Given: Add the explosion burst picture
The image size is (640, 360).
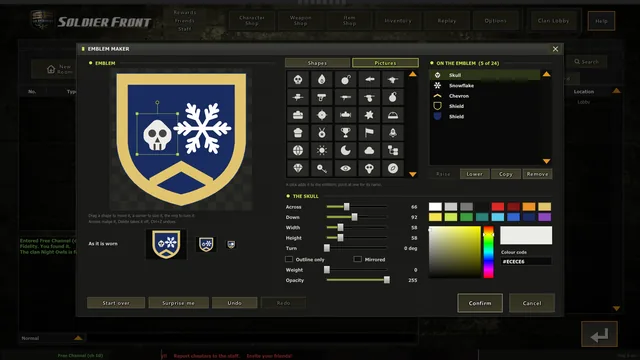Looking at the screenshot, I should 369,115.
